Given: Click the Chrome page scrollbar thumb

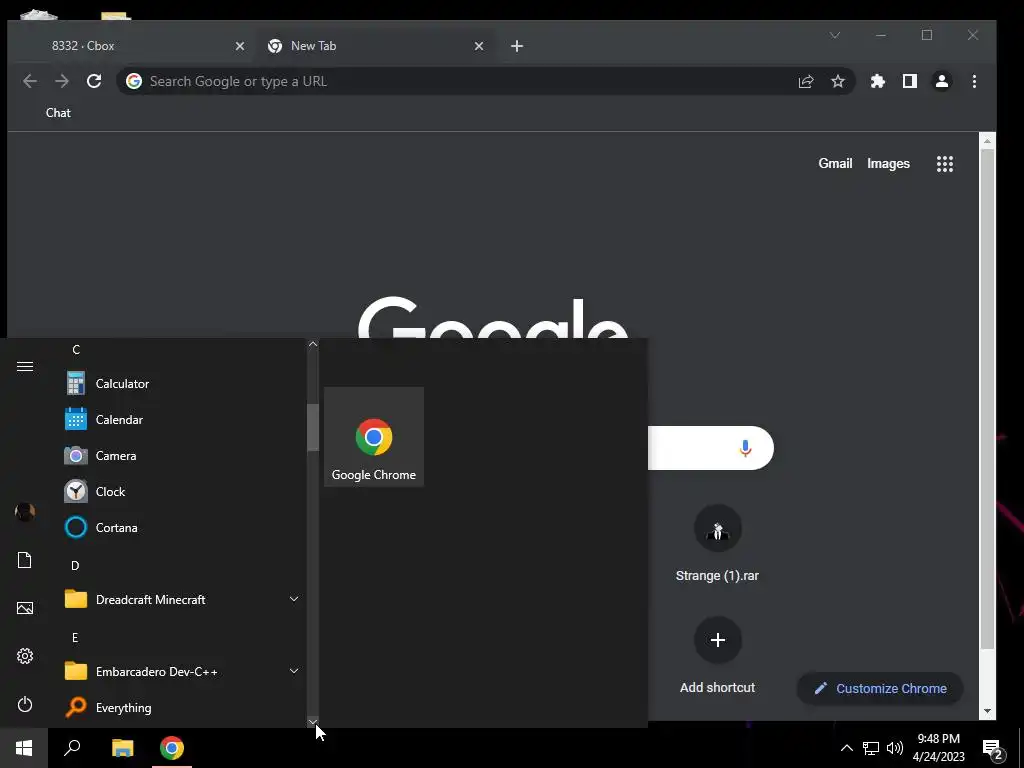Looking at the screenshot, I should tap(987, 398).
